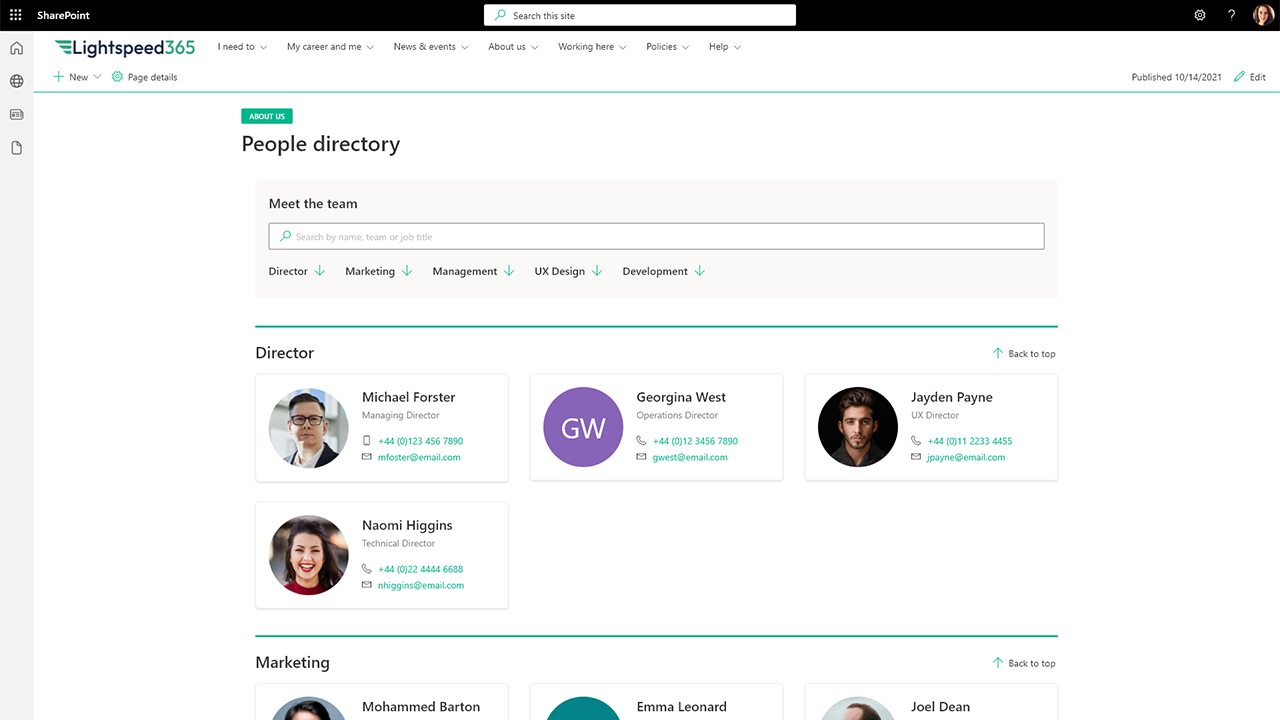Image resolution: width=1280 pixels, height=720 pixels.
Task: Click the up arrow in Marketing section
Action: click(998, 663)
